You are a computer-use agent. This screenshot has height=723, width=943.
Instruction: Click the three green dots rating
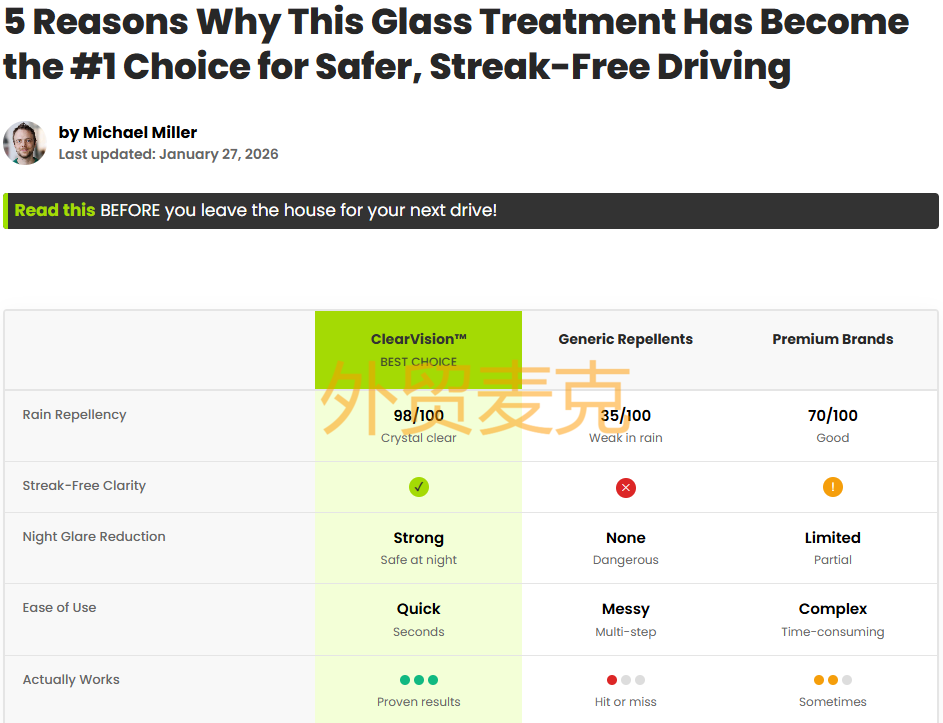[418, 680]
